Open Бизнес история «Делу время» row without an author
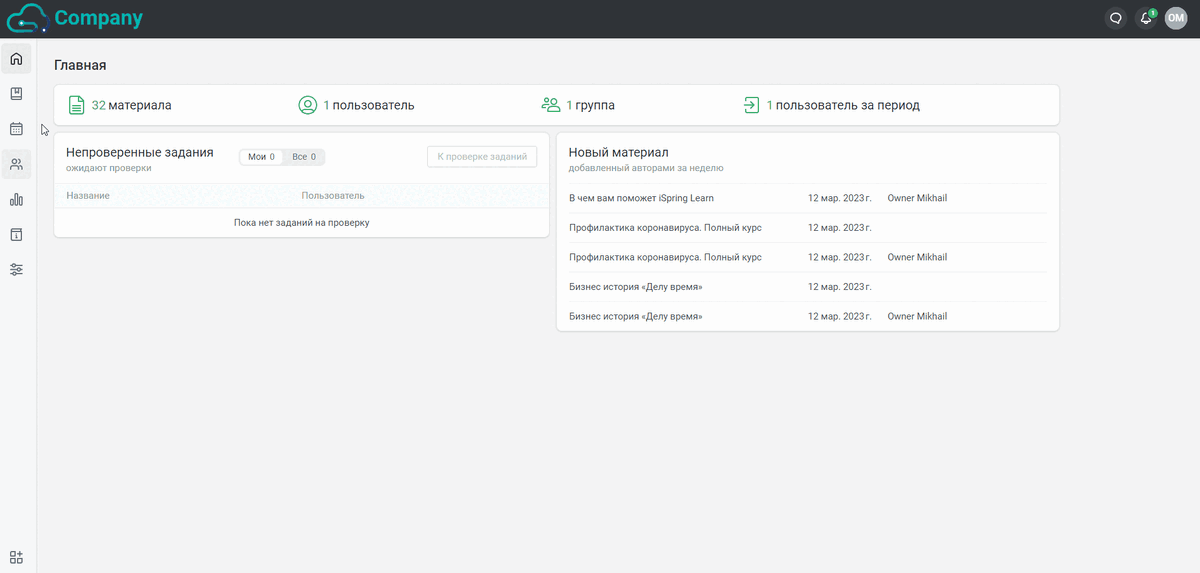Viewport: 1200px width, 573px height. click(x=807, y=287)
